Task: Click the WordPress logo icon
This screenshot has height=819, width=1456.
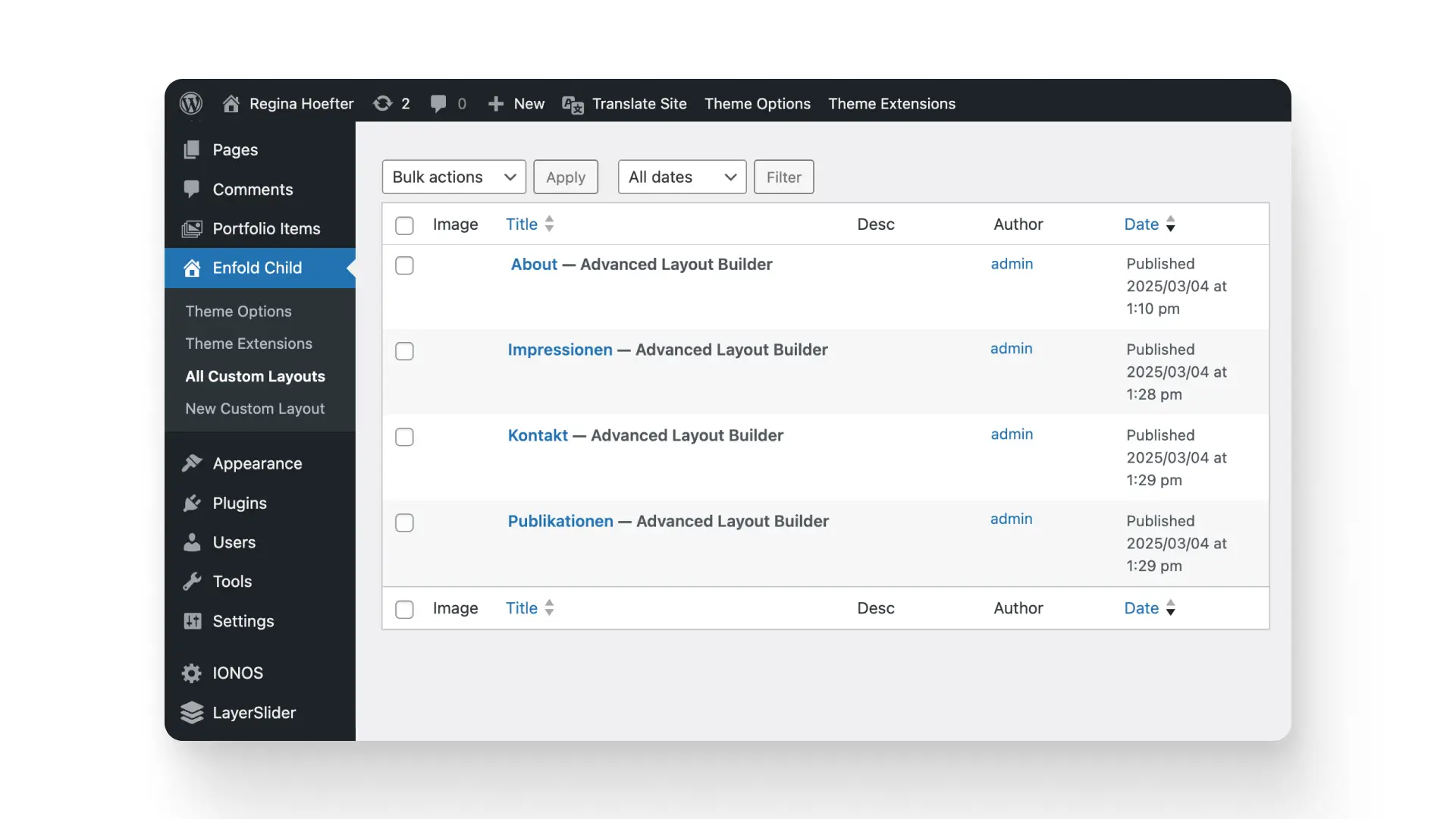Action: coord(191,103)
